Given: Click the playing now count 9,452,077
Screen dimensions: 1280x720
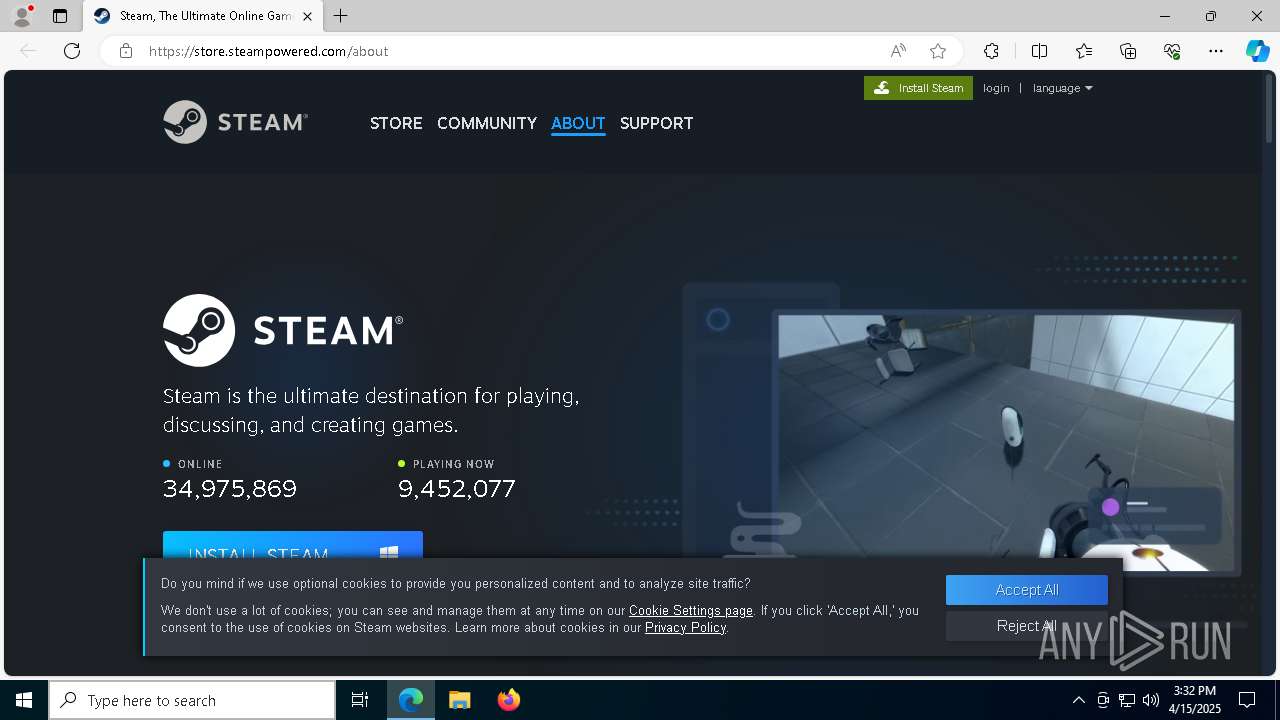Looking at the screenshot, I should pos(457,489).
